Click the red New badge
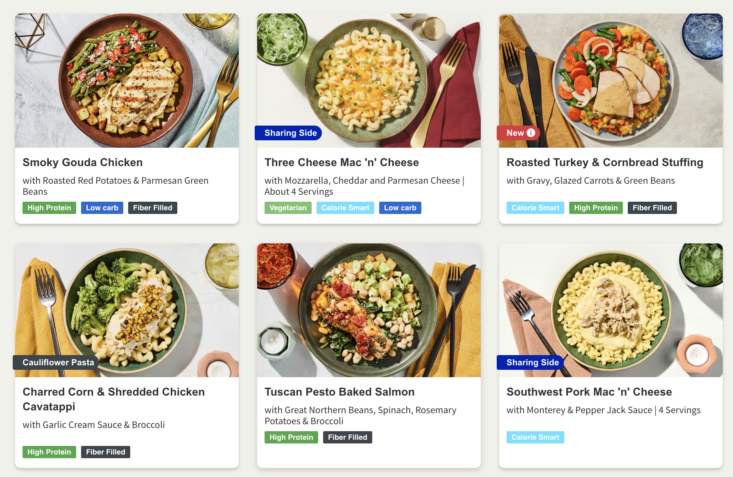This screenshot has width=733, height=477. (x=518, y=133)
